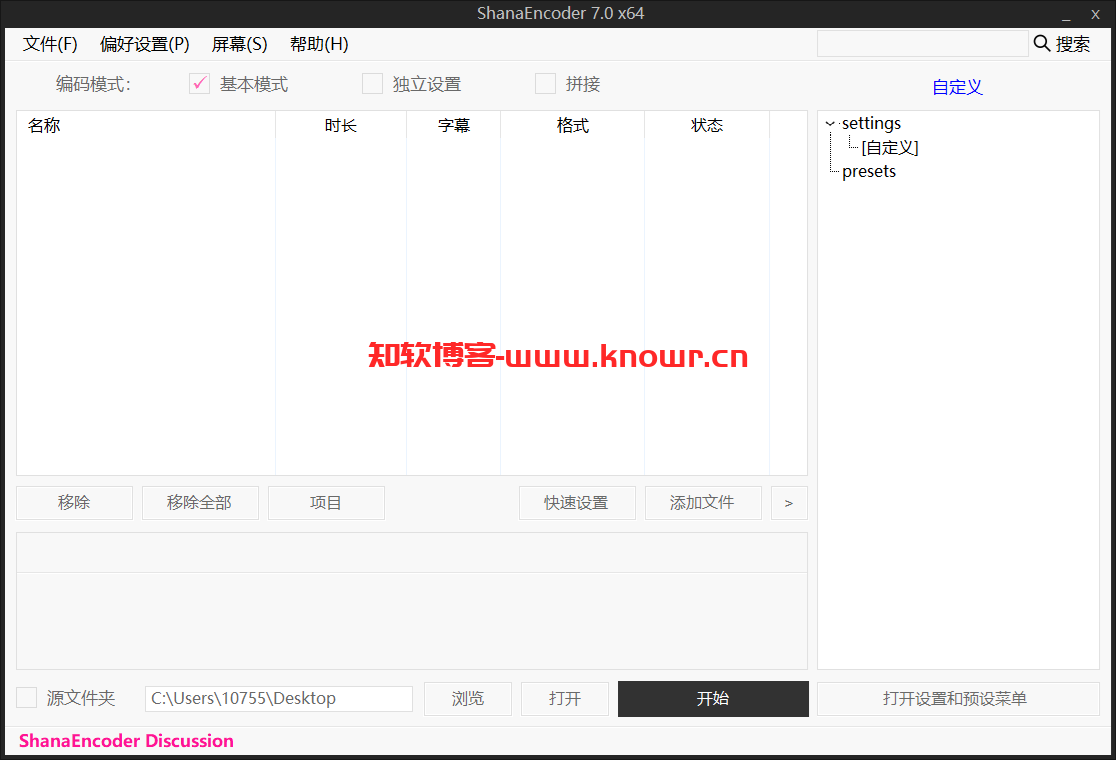Open the 屏幕(S) menu
Image resolution: width=1116 pixels, height=760 pixels.
[239, 44]
